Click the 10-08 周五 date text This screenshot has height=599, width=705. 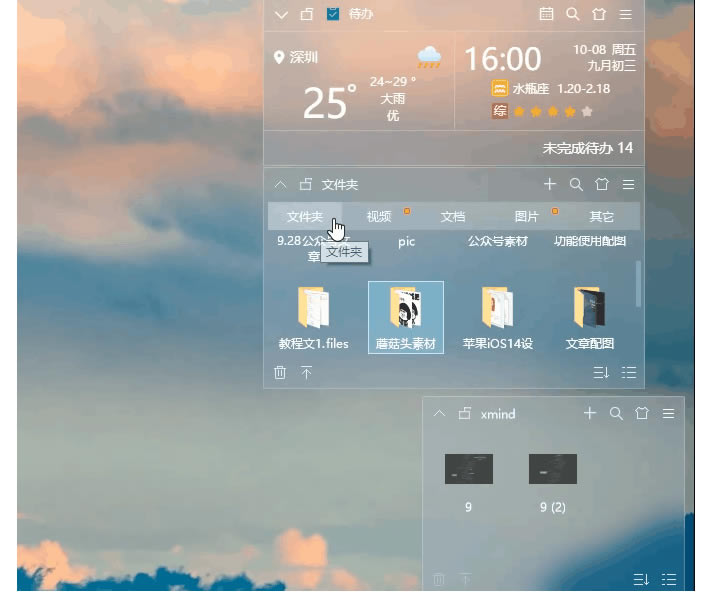tap(604, 50)
